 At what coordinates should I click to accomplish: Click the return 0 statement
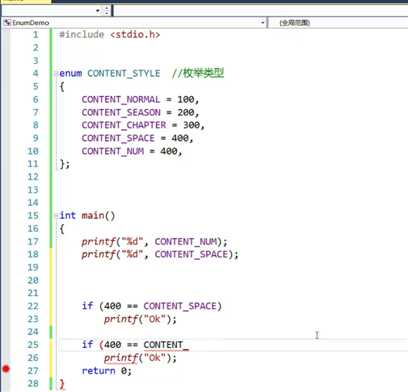(107, 371)
